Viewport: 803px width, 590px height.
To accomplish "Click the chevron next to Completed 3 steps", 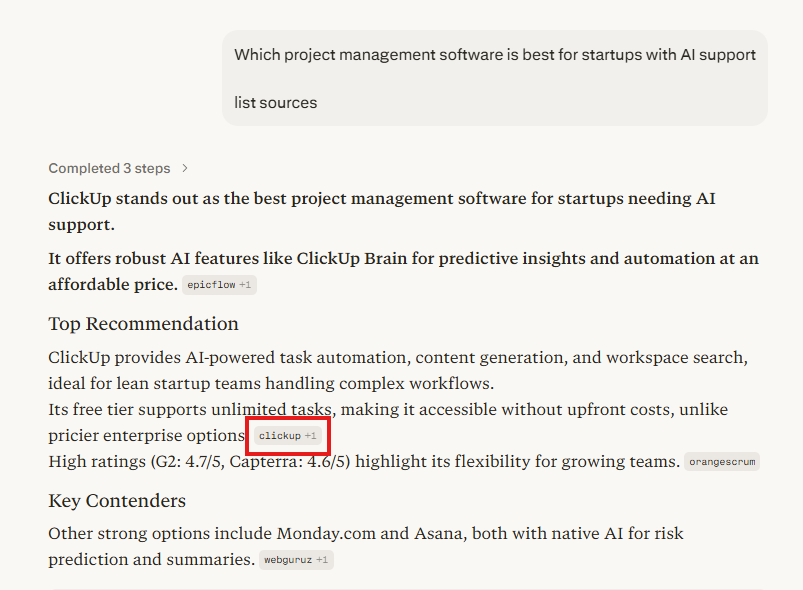I will point(185,168).
